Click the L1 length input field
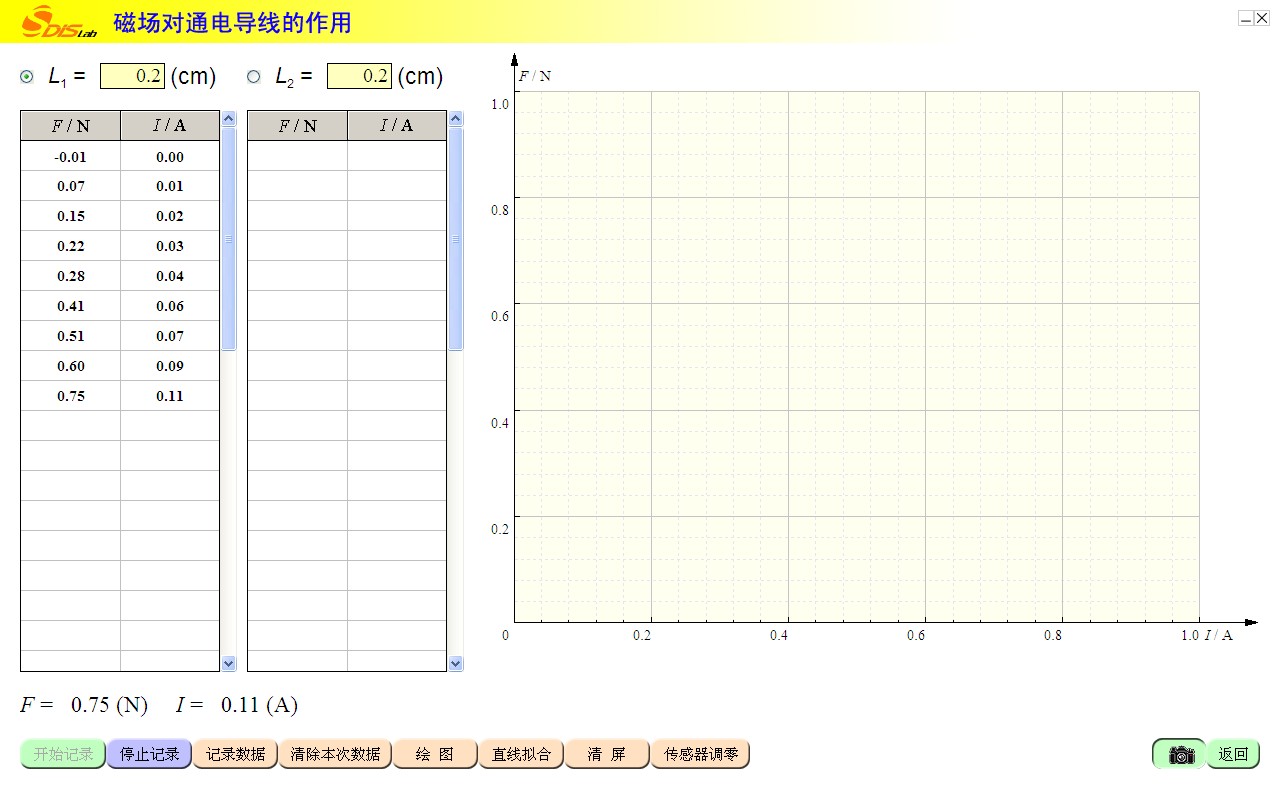 (132, 76)
